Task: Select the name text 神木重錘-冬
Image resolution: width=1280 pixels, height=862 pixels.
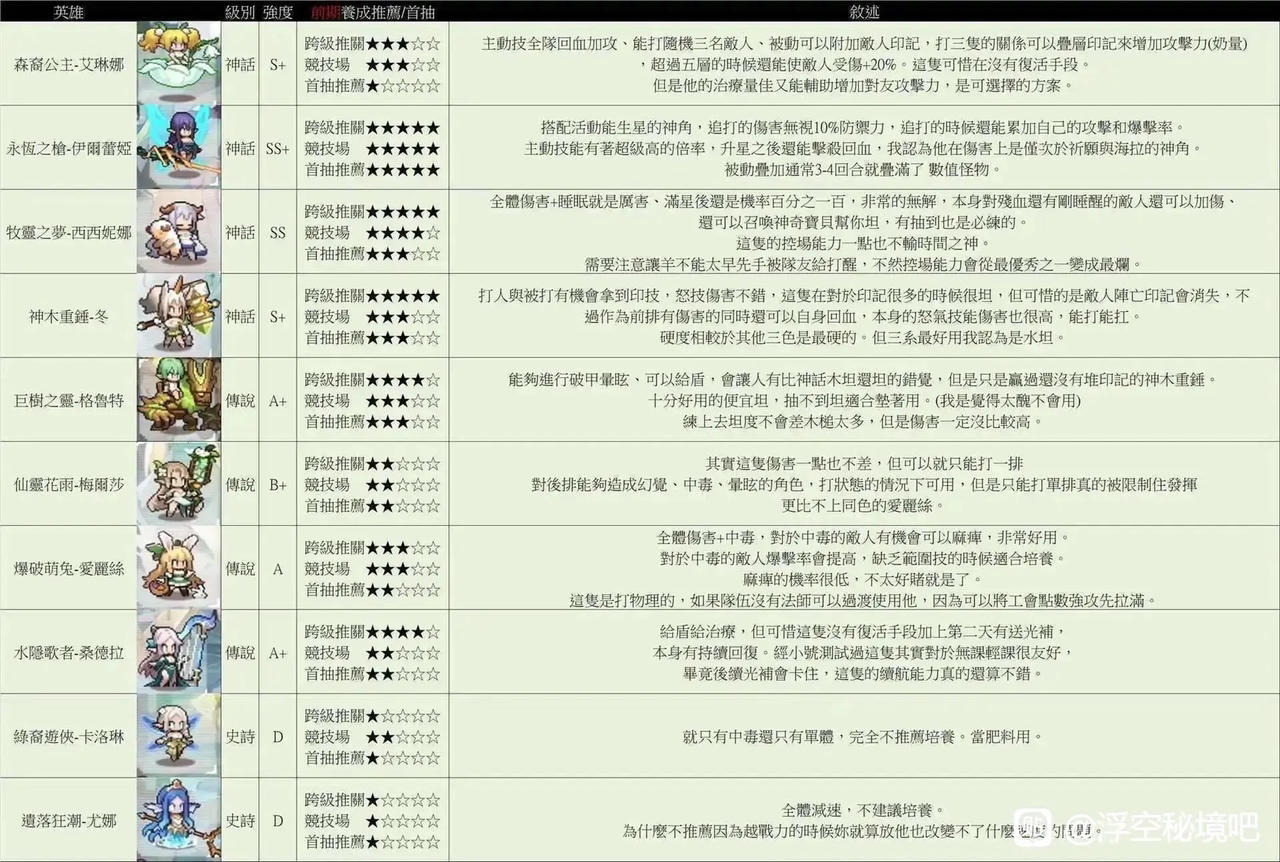Action: click(69, 316)
